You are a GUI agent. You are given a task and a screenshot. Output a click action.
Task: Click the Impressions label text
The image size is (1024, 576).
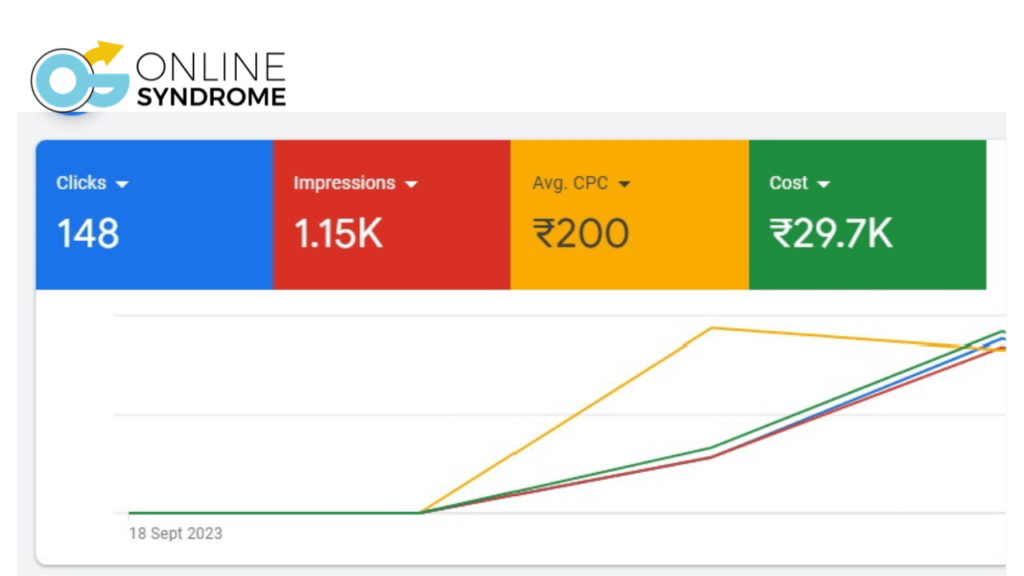[x=344, y=183]
